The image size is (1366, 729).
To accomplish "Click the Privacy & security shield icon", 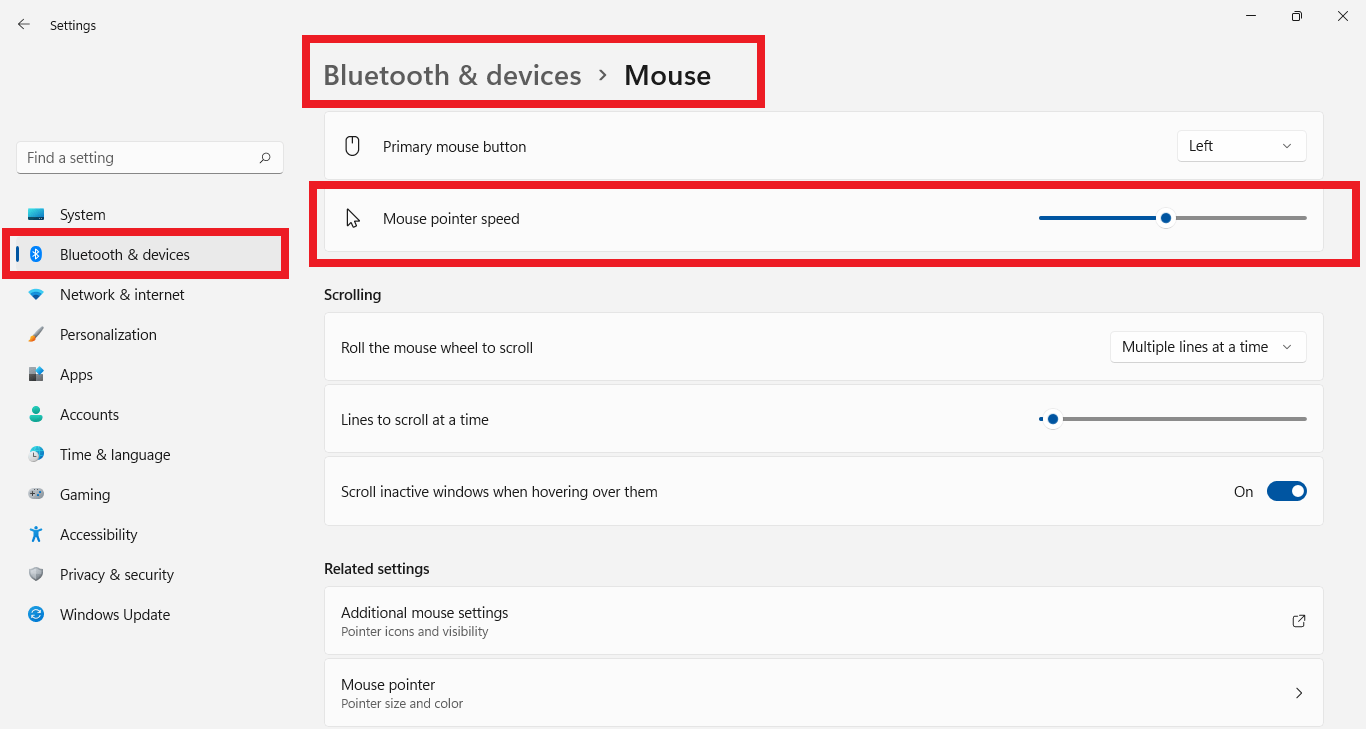I will [36, 575].
